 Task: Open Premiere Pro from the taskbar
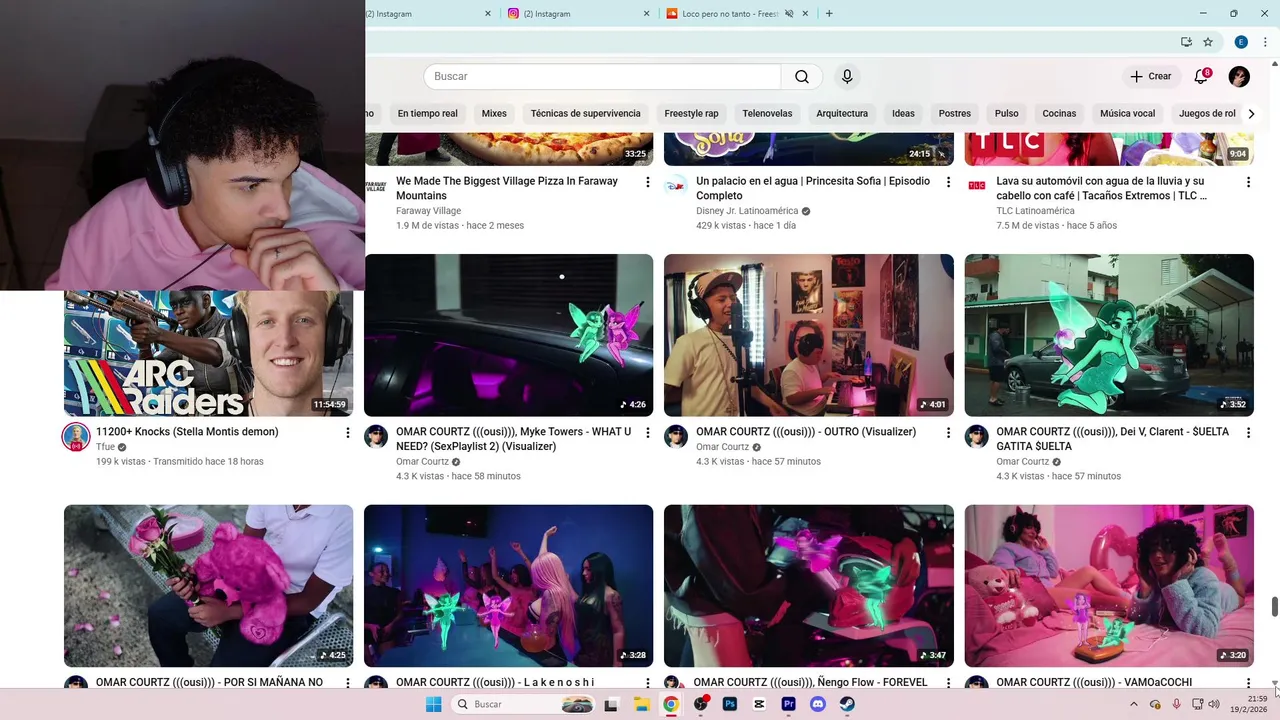tap(789, 704)
